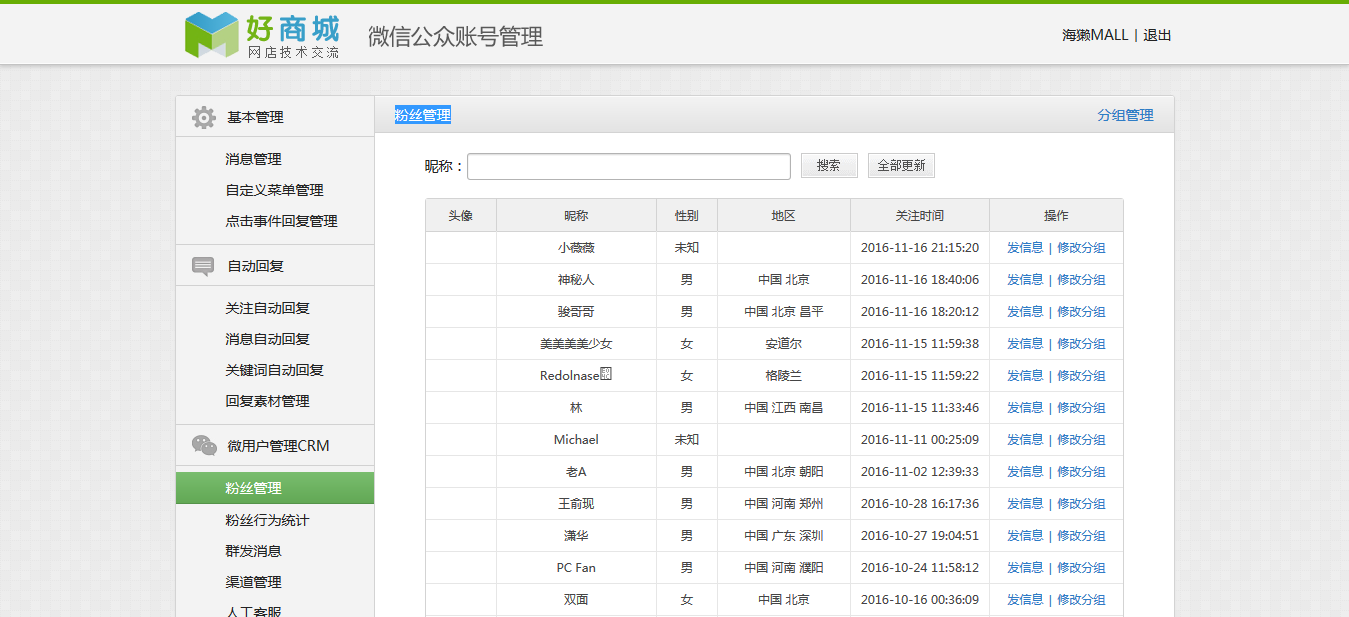Open 渠道管理 menu item
This screenshot has width=1349, height=617.
point(253,582)
